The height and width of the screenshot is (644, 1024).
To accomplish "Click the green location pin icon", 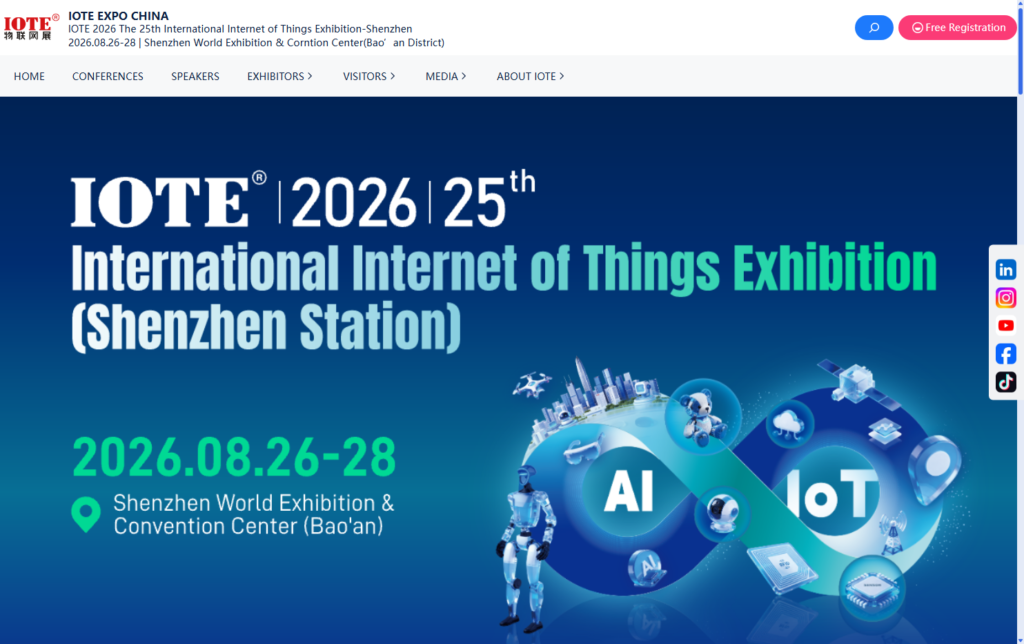I will [86, 514].
